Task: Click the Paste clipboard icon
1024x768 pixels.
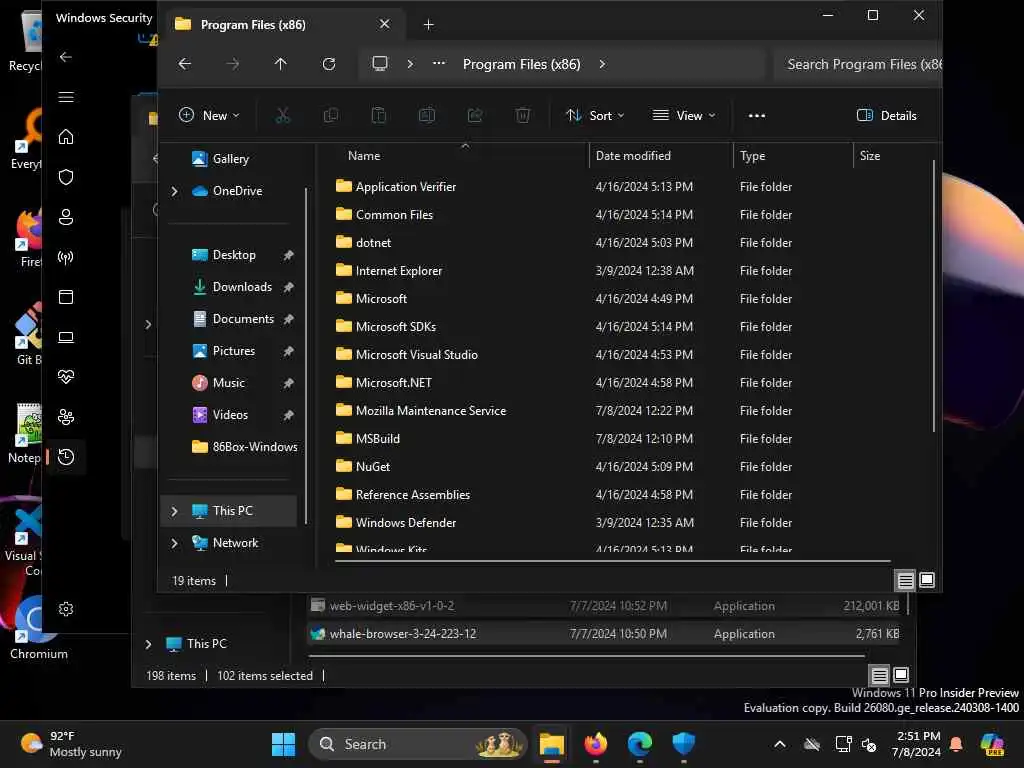Action: [x=379, y=116]
